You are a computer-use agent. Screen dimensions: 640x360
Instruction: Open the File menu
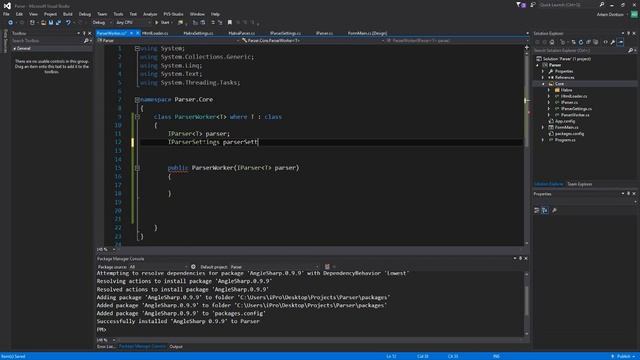[x=6, y=14]
